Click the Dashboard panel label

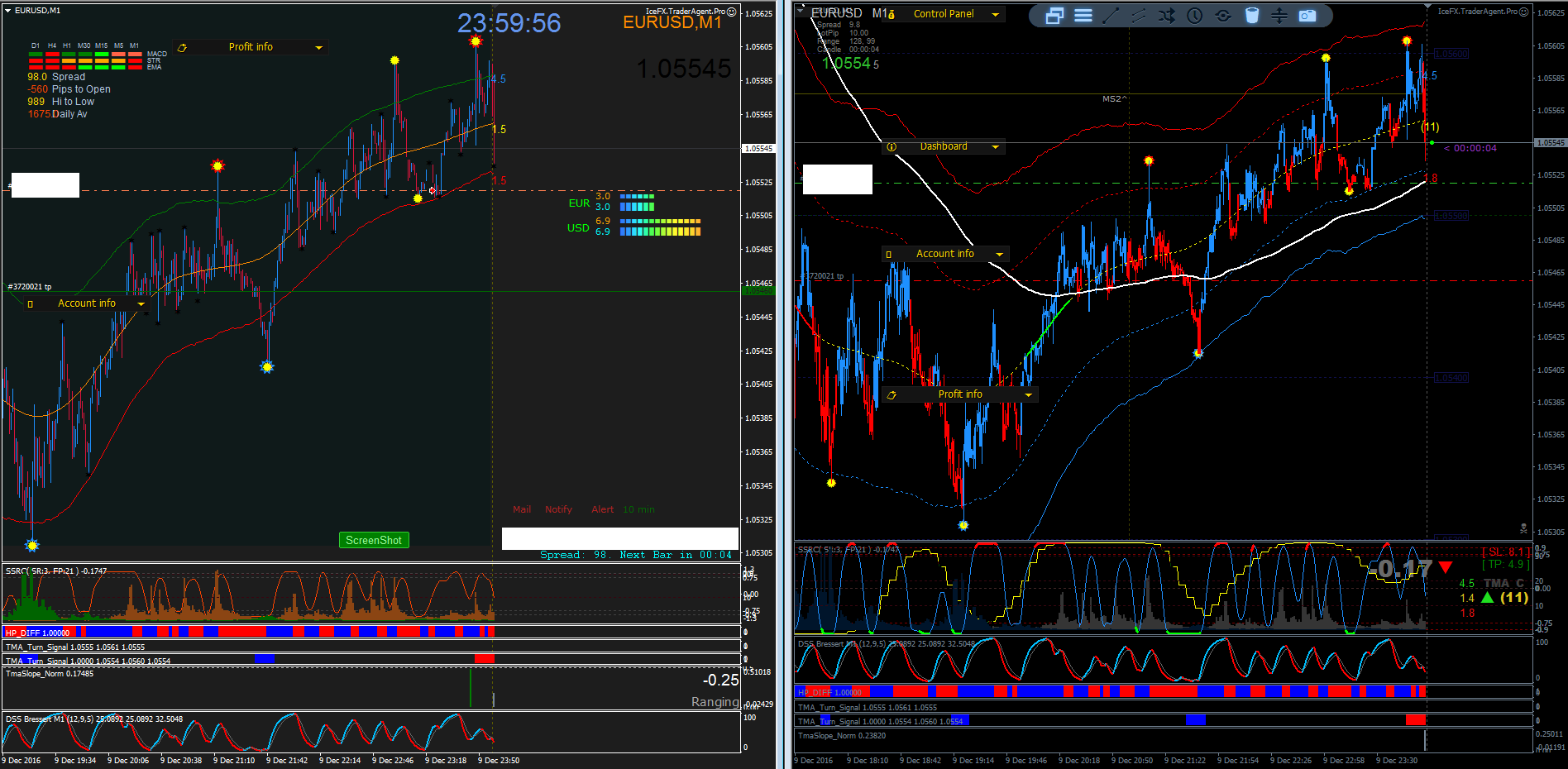point(944,146)
